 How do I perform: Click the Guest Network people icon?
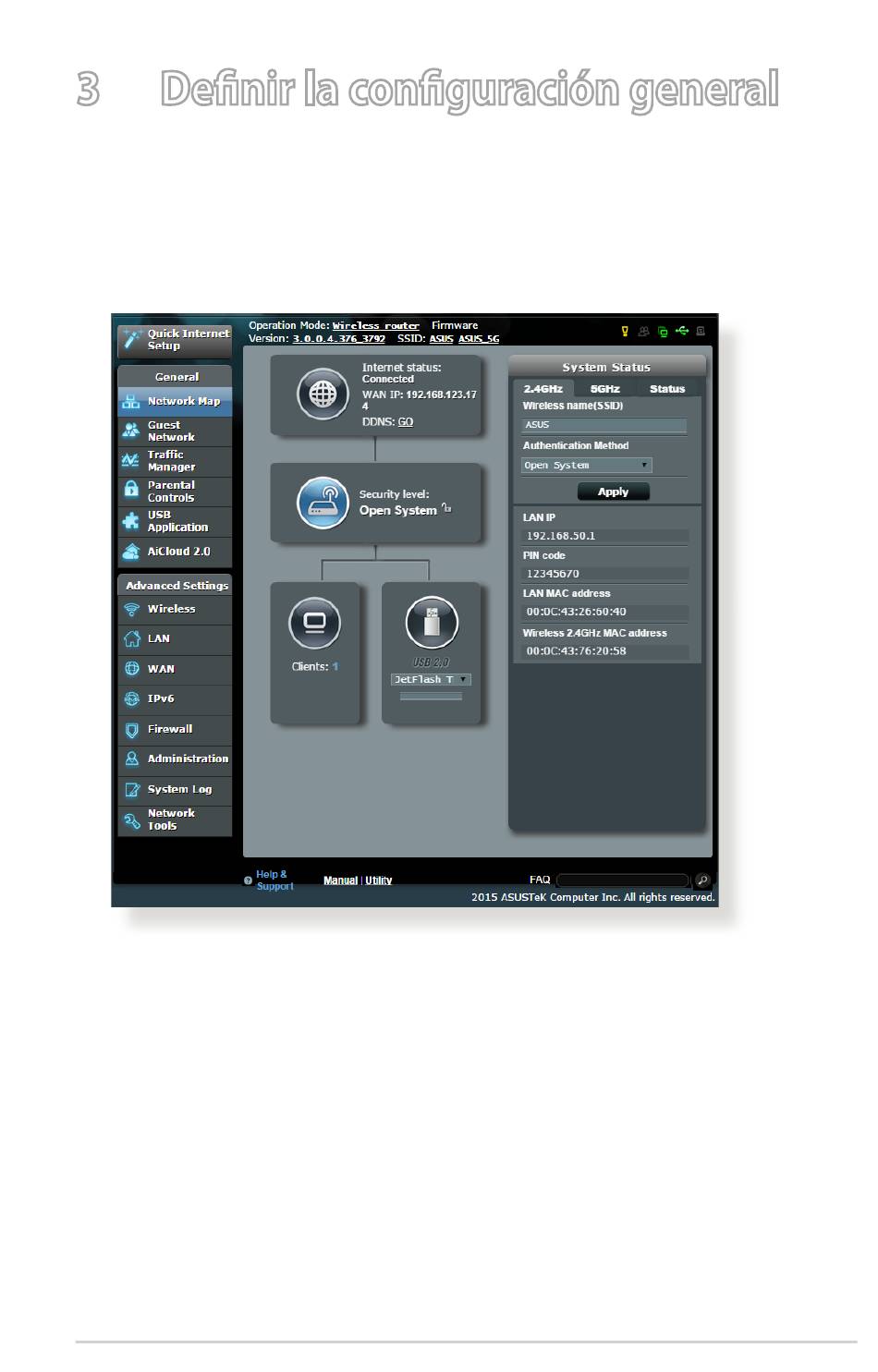(x=131, y=431)
